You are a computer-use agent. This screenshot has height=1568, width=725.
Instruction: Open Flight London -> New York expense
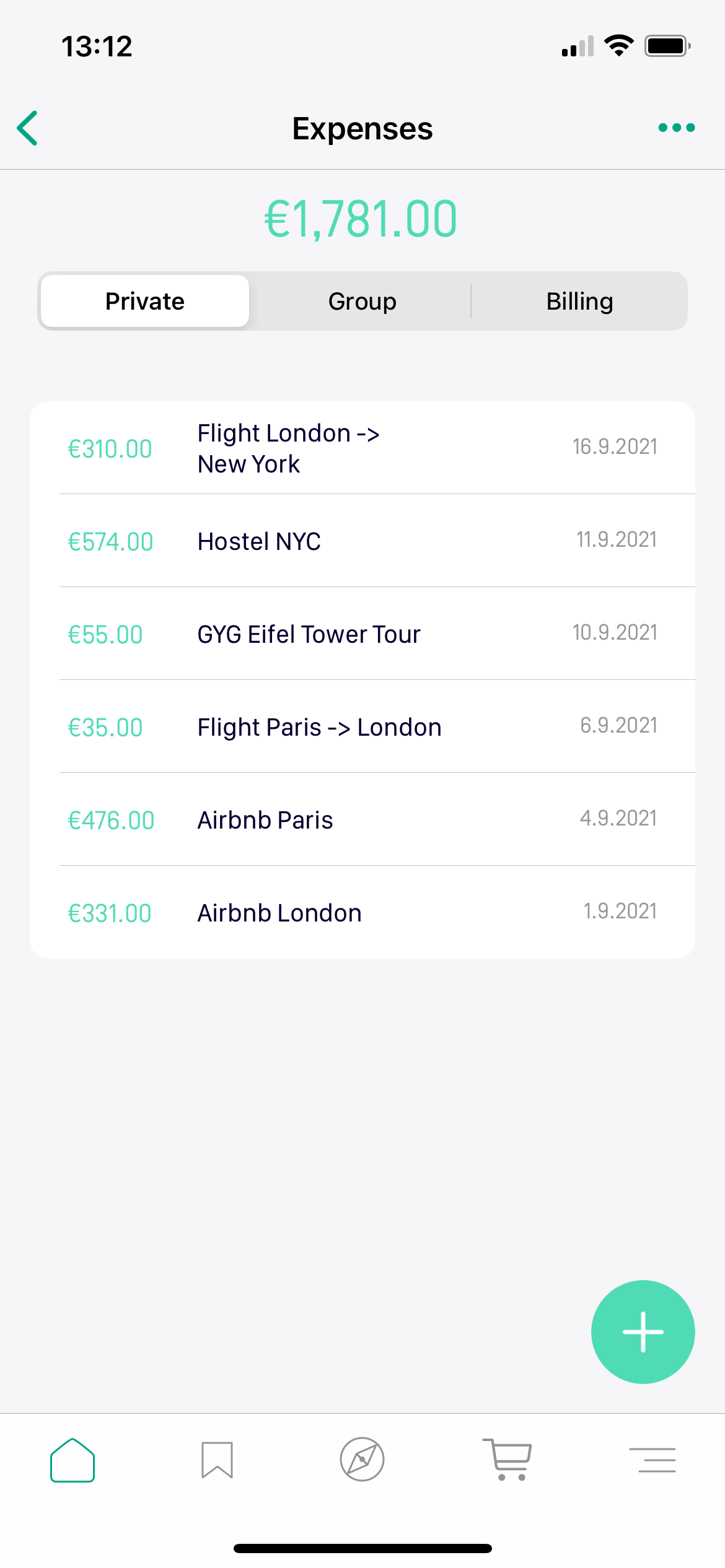288,448
